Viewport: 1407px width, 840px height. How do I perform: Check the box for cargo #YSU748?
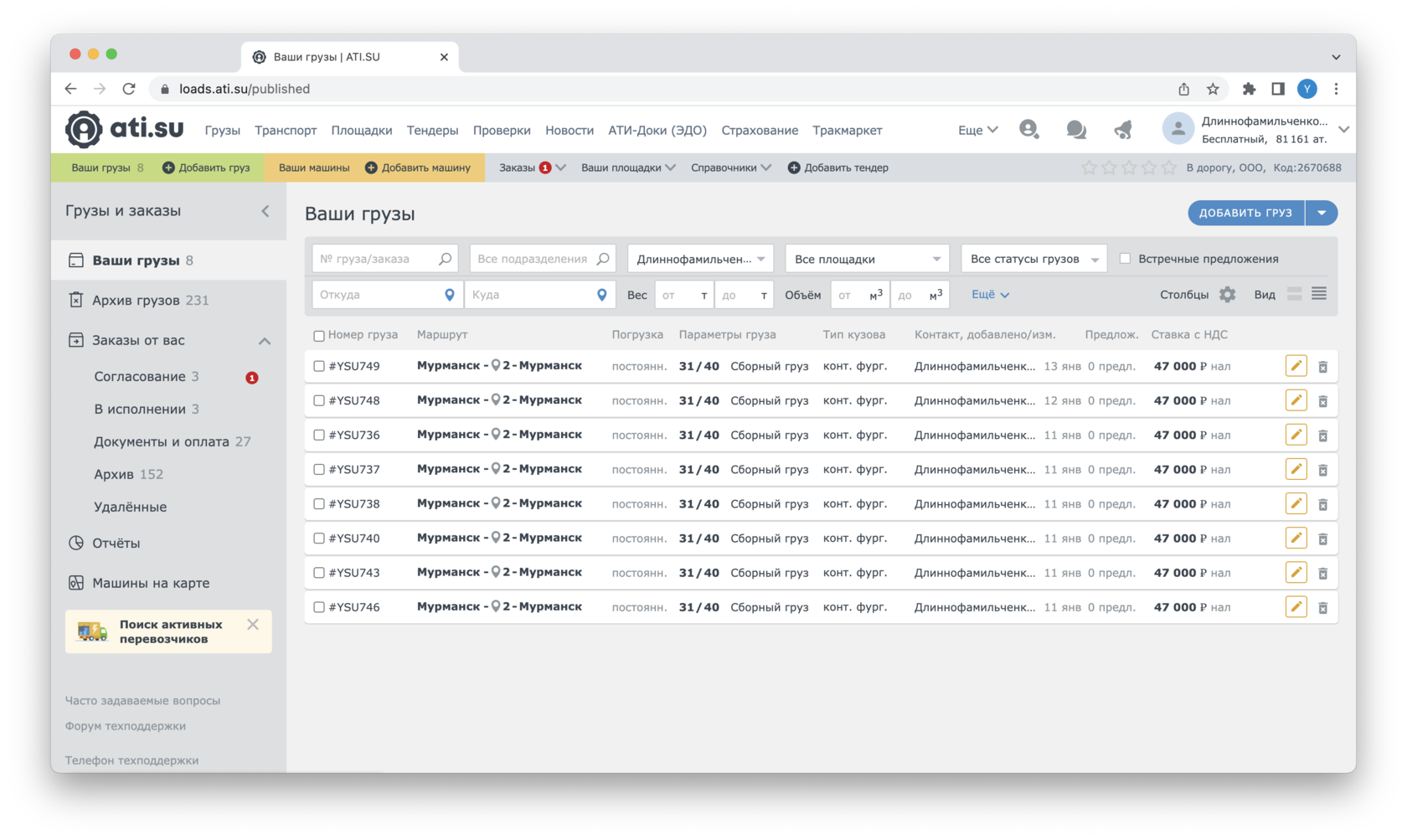pos(319,400)
